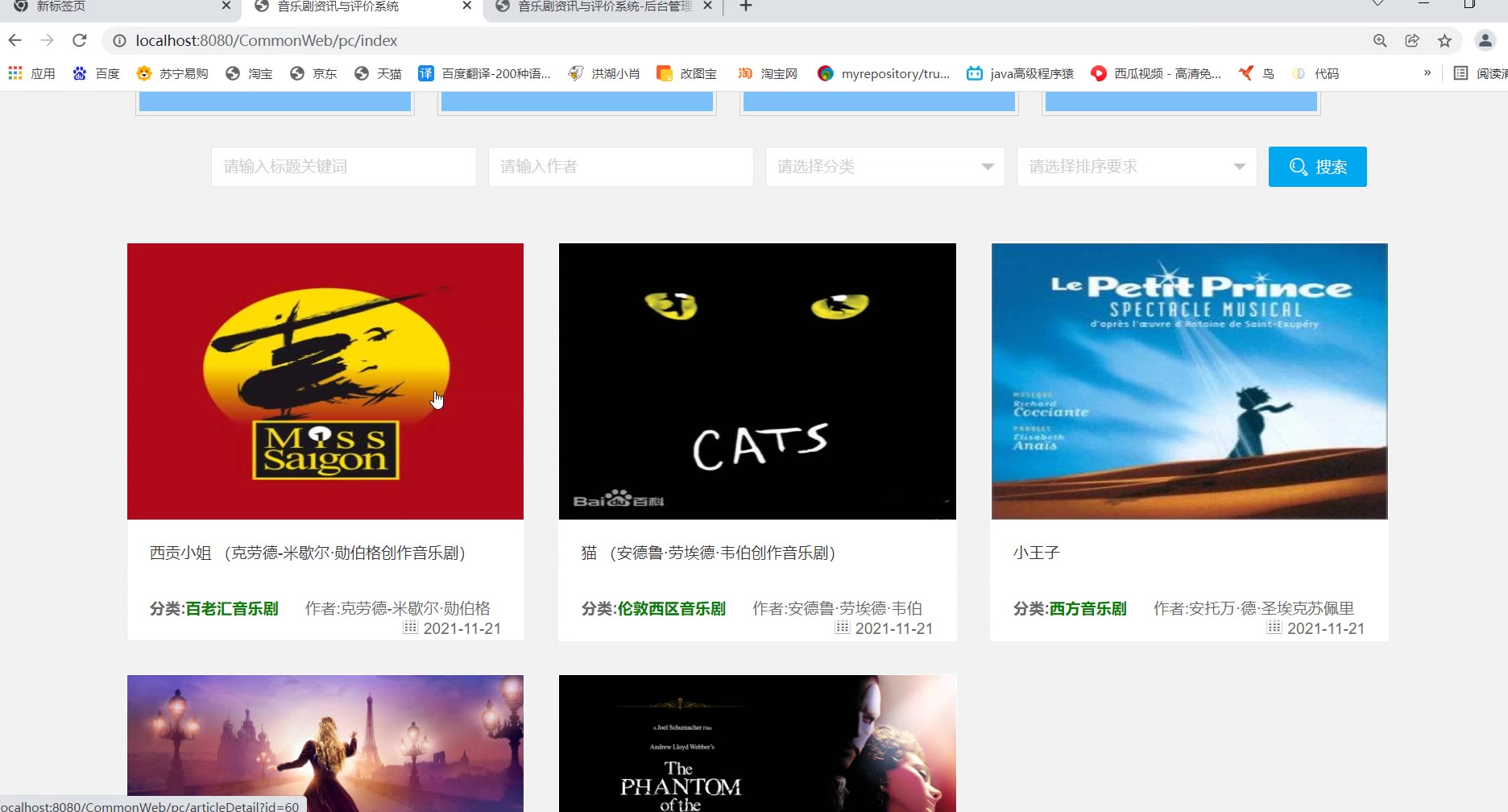Open Le Petit Prince poster thumbnail
Viewport: 1508px width, 812px height.
click(1190, 381)
